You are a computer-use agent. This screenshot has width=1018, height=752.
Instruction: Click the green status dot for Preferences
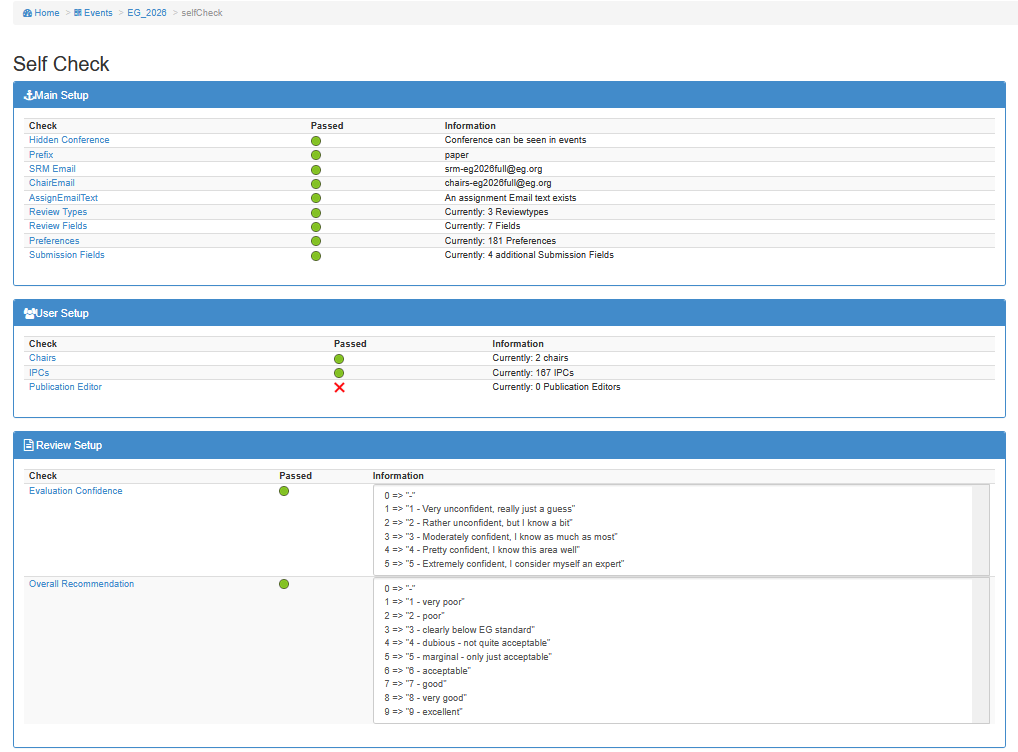pos(316,242)
